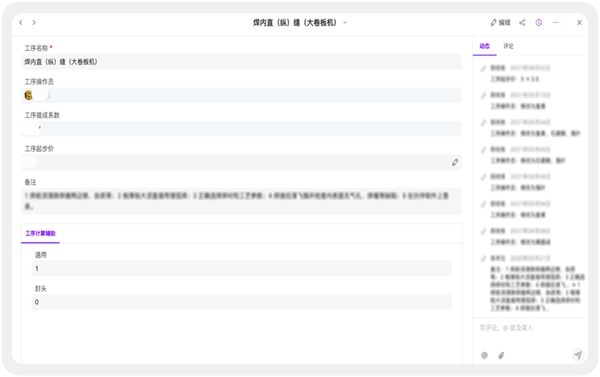Switch to the 动态 activity tab
Screen dimensions: 600x377
coord(484,46)
